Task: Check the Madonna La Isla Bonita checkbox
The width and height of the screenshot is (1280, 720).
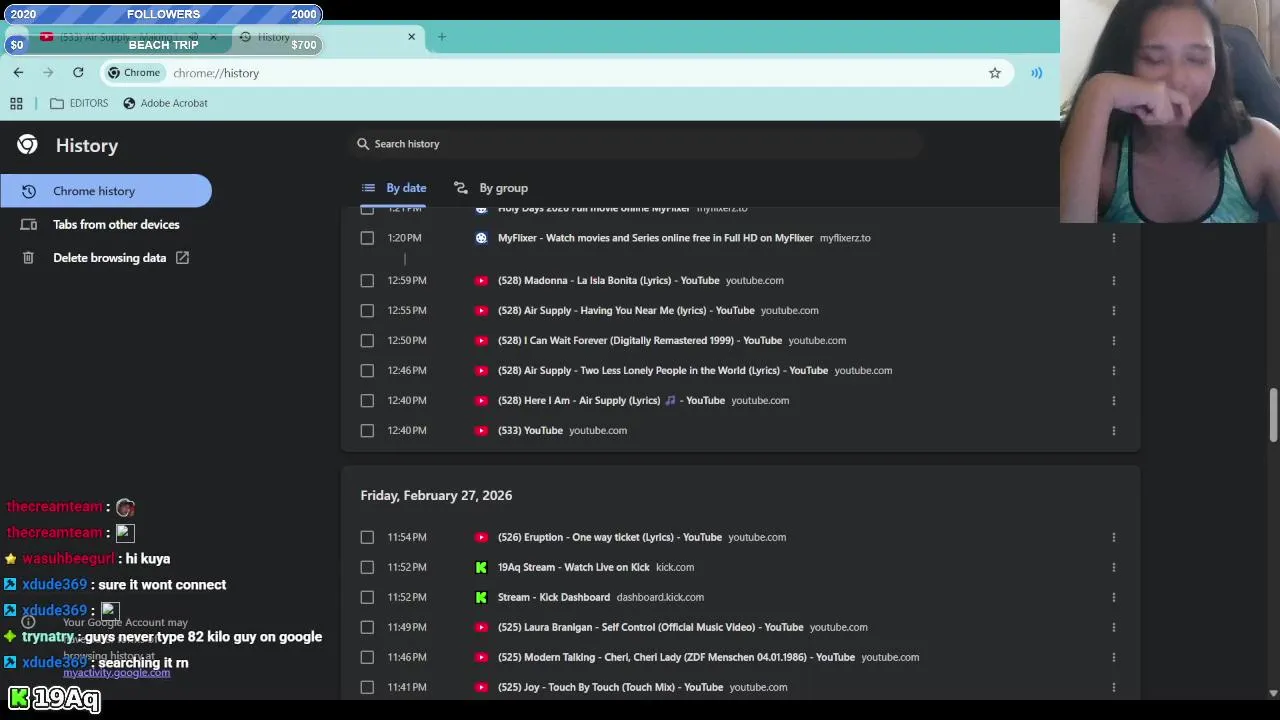Action: click(x=367, y=281)
